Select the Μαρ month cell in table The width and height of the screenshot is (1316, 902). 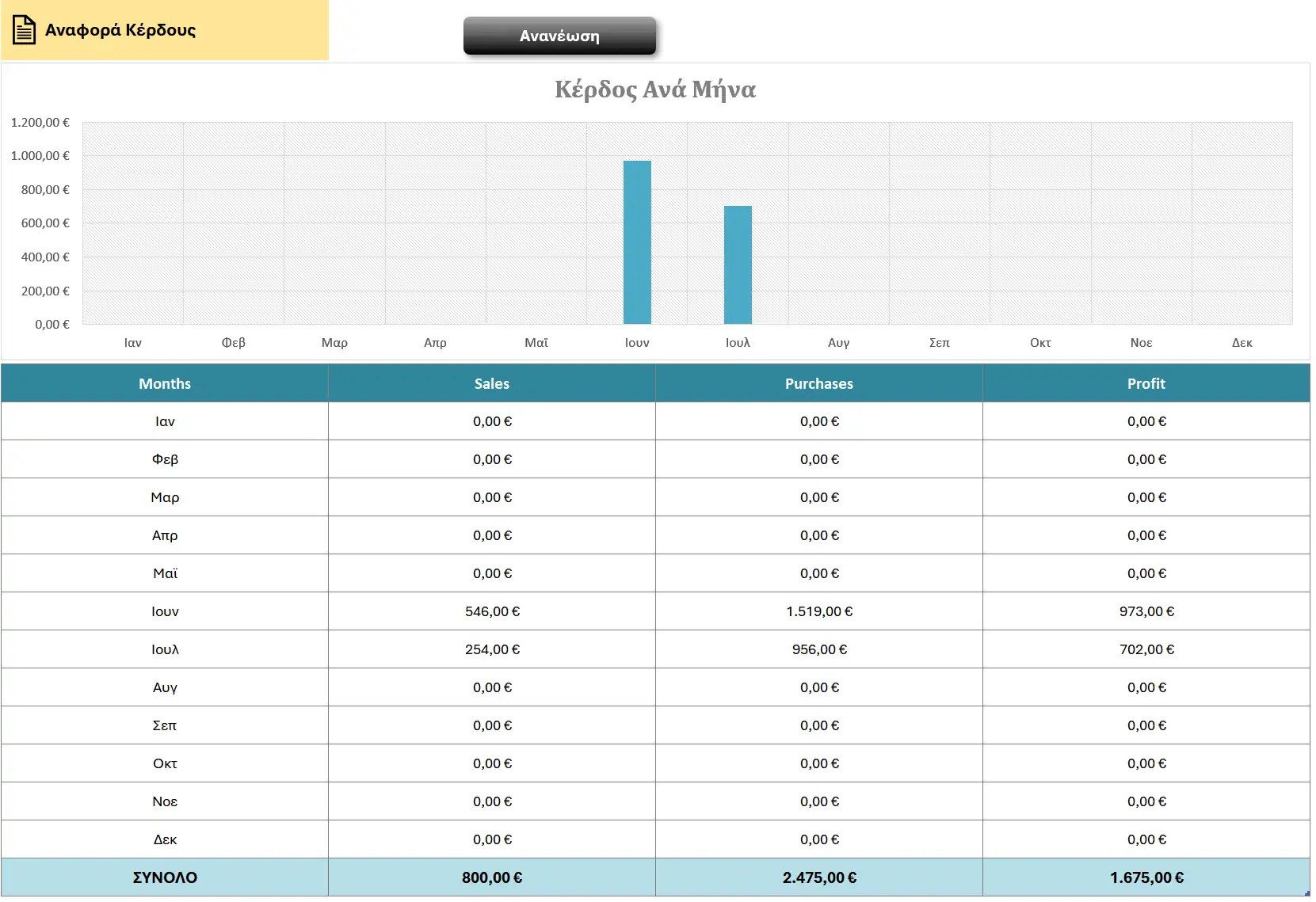point(165,497)
